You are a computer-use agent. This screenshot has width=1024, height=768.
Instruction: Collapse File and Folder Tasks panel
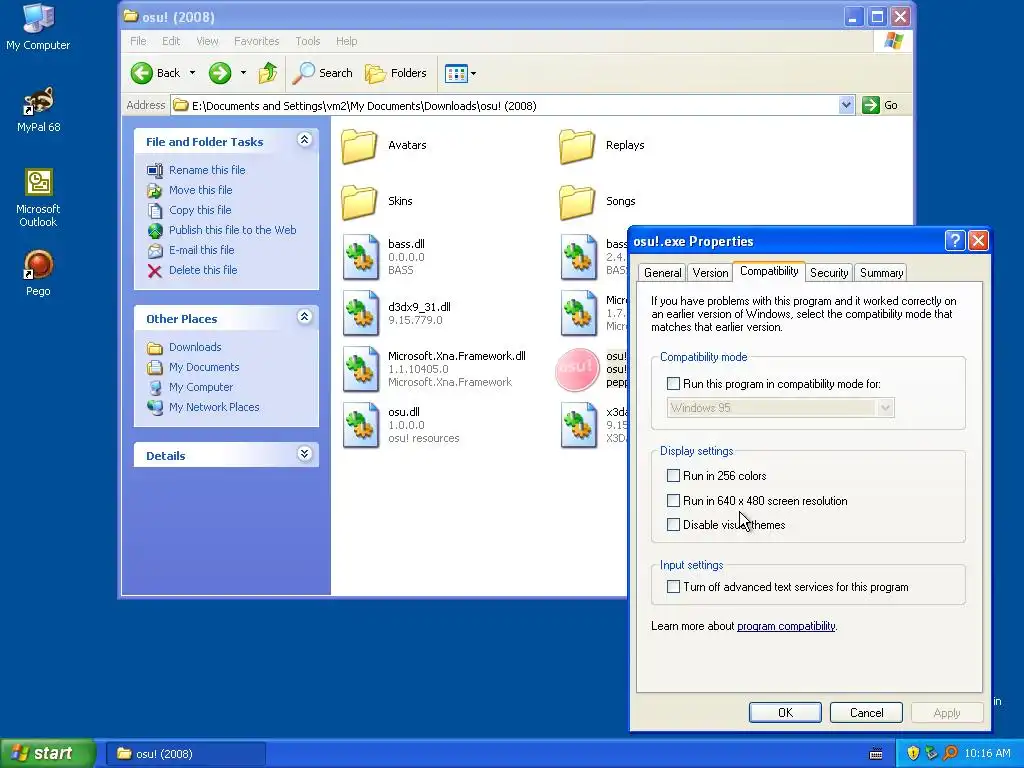304,140
